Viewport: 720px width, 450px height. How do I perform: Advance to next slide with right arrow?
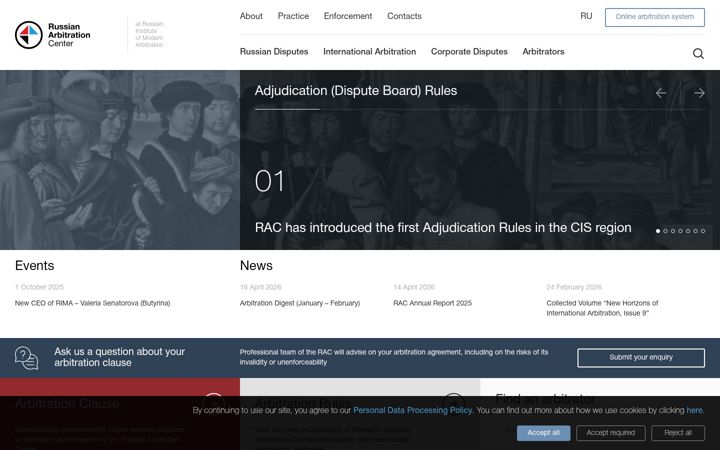click(x=699, y=93)
